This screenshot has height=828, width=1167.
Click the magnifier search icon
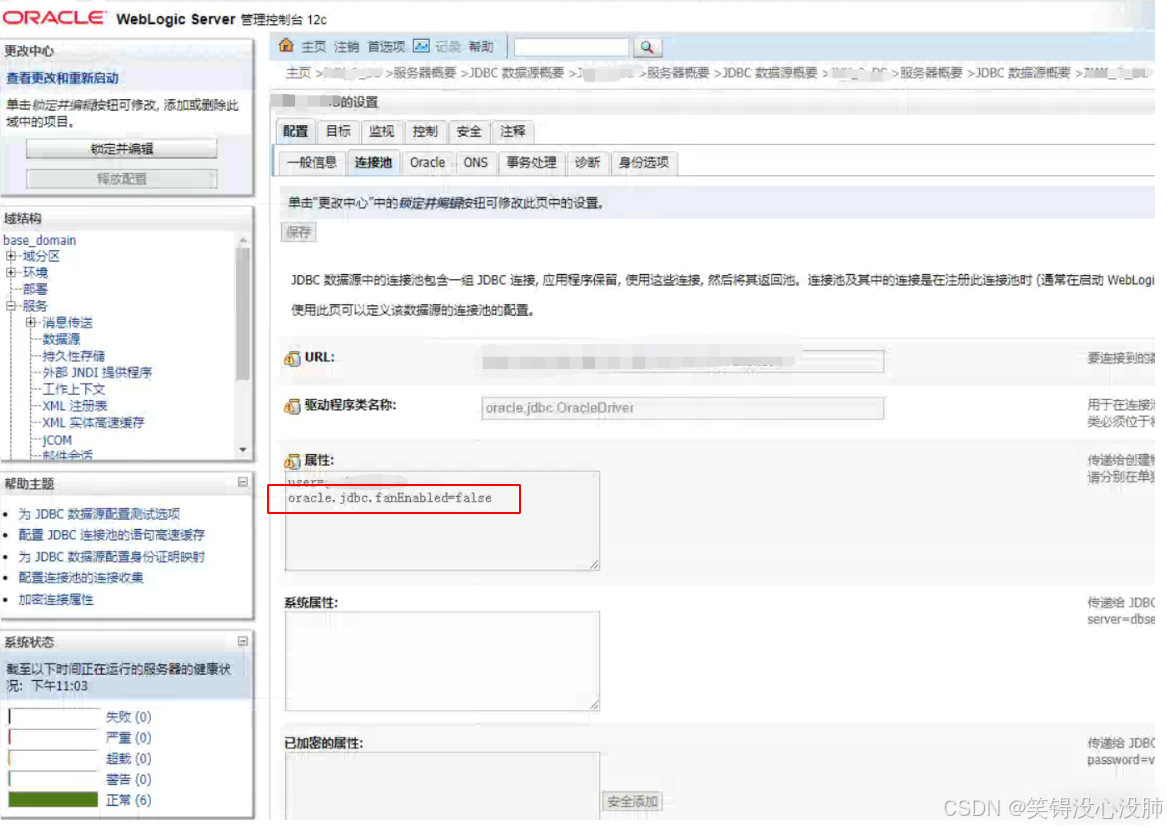coord(646,46)
